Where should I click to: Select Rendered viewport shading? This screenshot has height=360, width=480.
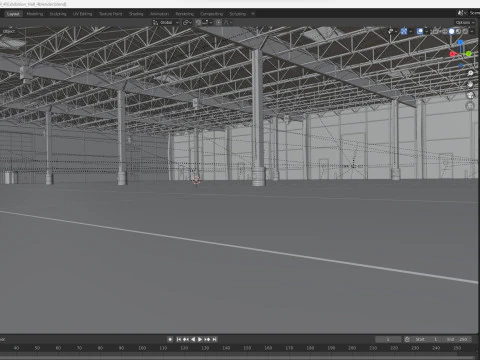coord(465,31)
